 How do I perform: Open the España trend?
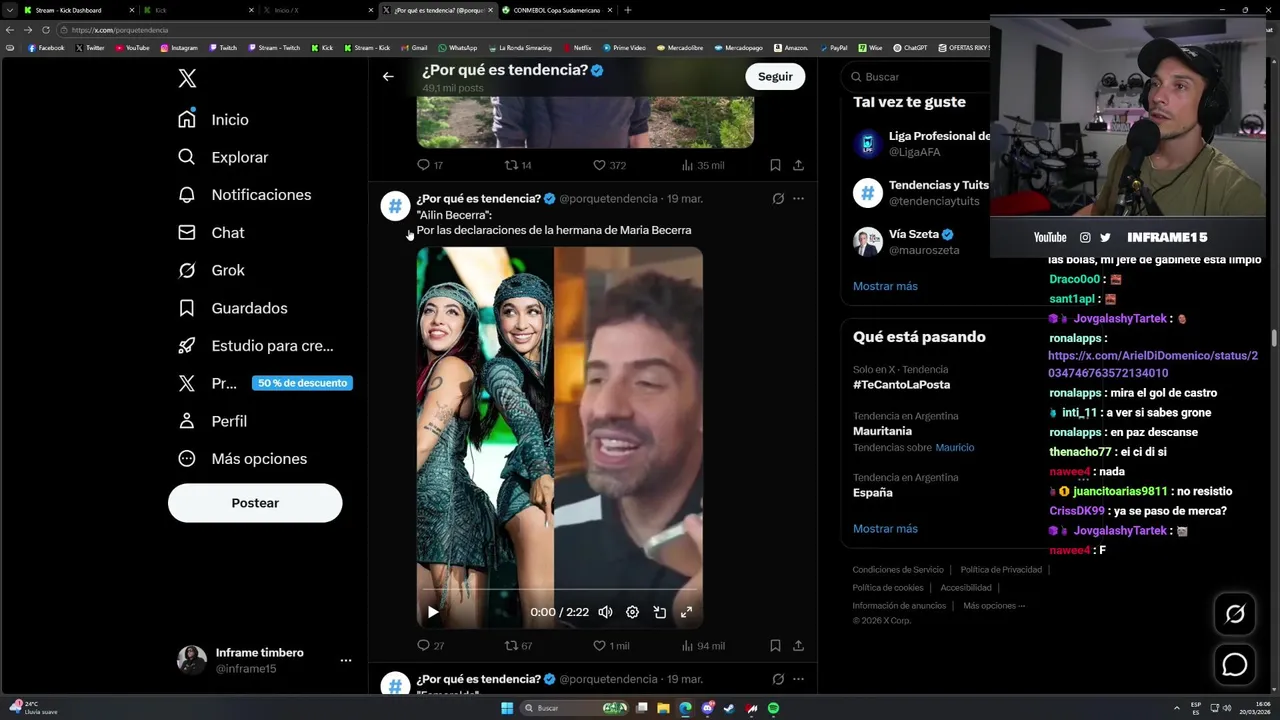coord(873,493)
